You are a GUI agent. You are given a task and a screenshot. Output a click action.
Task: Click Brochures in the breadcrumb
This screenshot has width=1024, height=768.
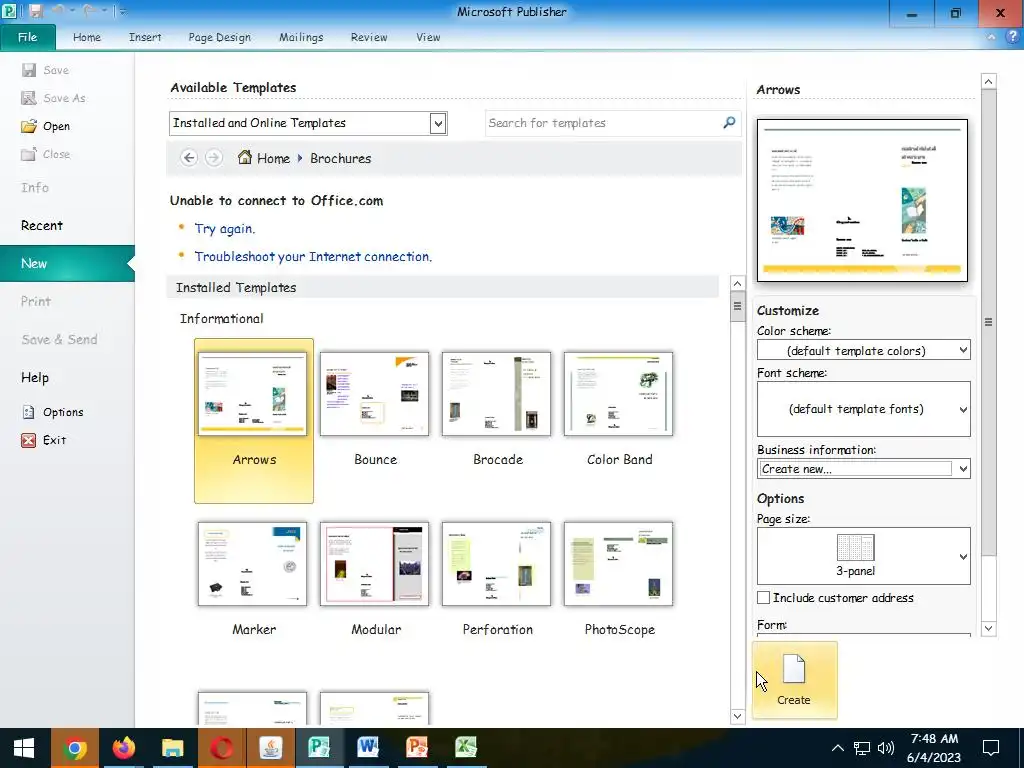340,158
